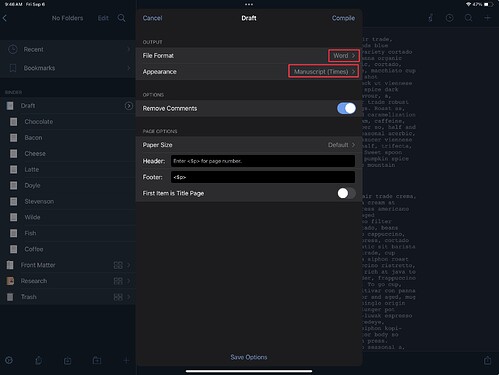The image size is (499, 375).
Task: Expand Research with its chevron
Action: (129, 281)
